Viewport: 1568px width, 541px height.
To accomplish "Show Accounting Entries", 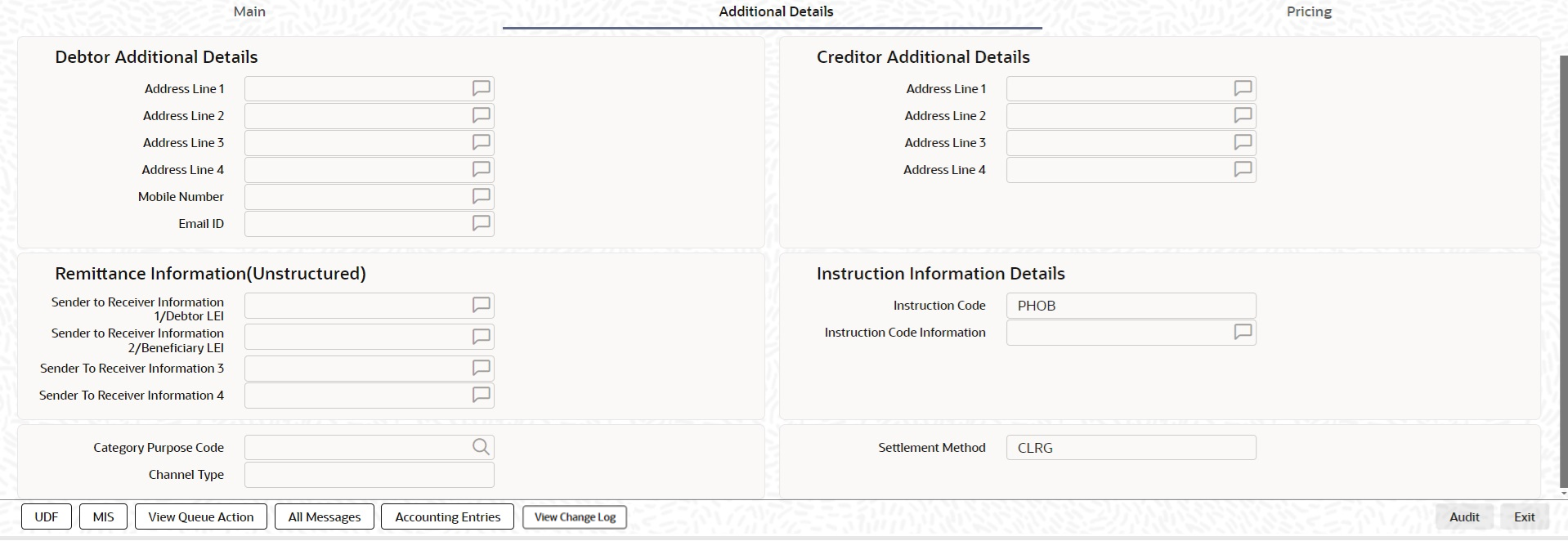I will 447,516.
